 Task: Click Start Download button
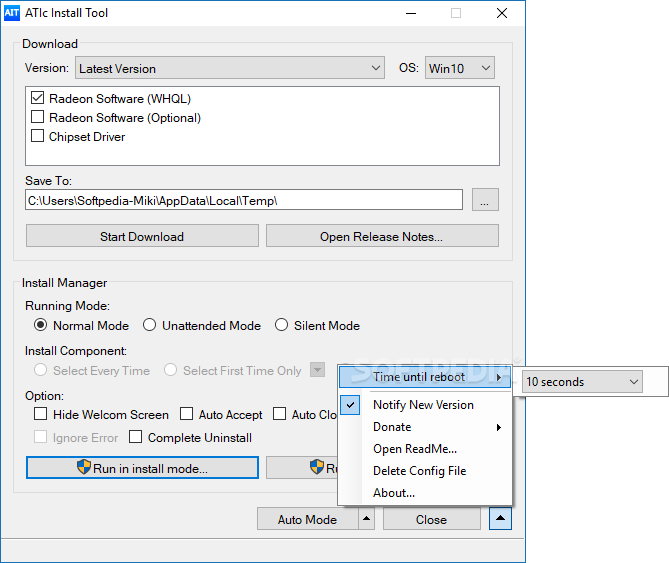[142, 236]
